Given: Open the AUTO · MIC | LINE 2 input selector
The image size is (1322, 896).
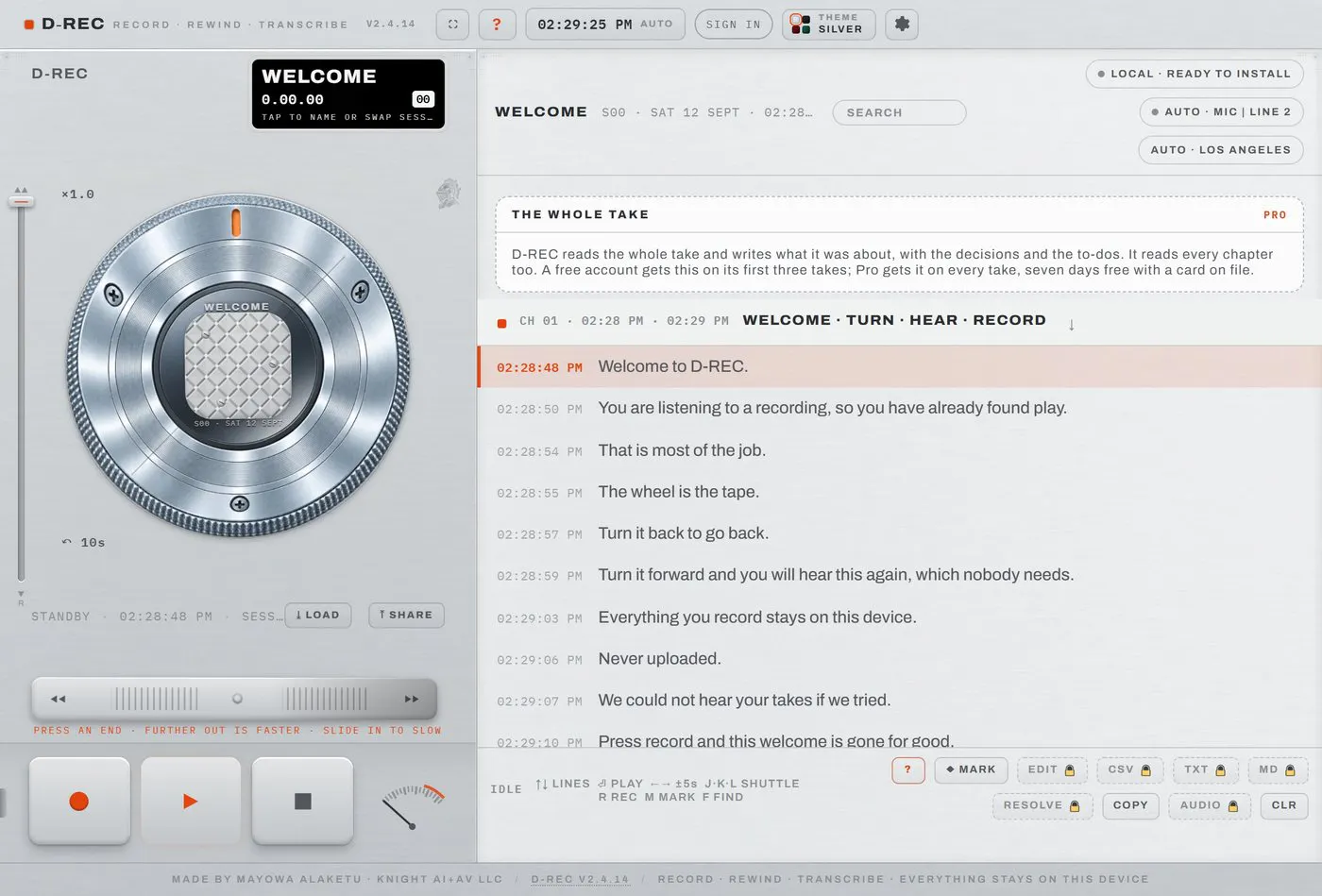Looking at the screenshot, I should pyautogui.click(x=1221, y=111).
